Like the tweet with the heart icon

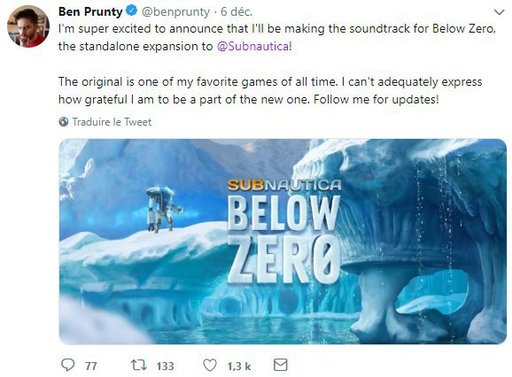point(210,365)
